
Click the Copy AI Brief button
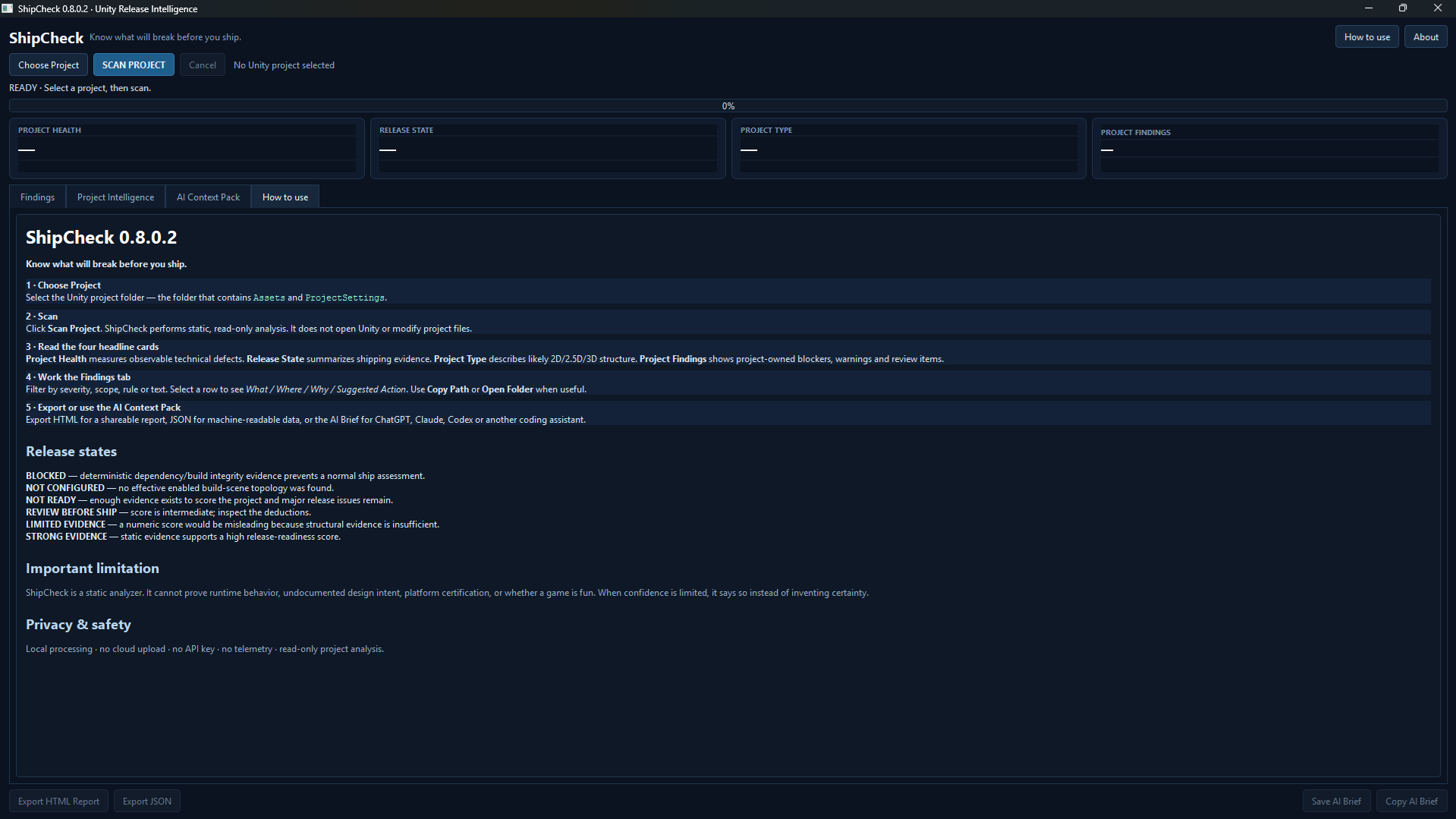[1411, 802]
